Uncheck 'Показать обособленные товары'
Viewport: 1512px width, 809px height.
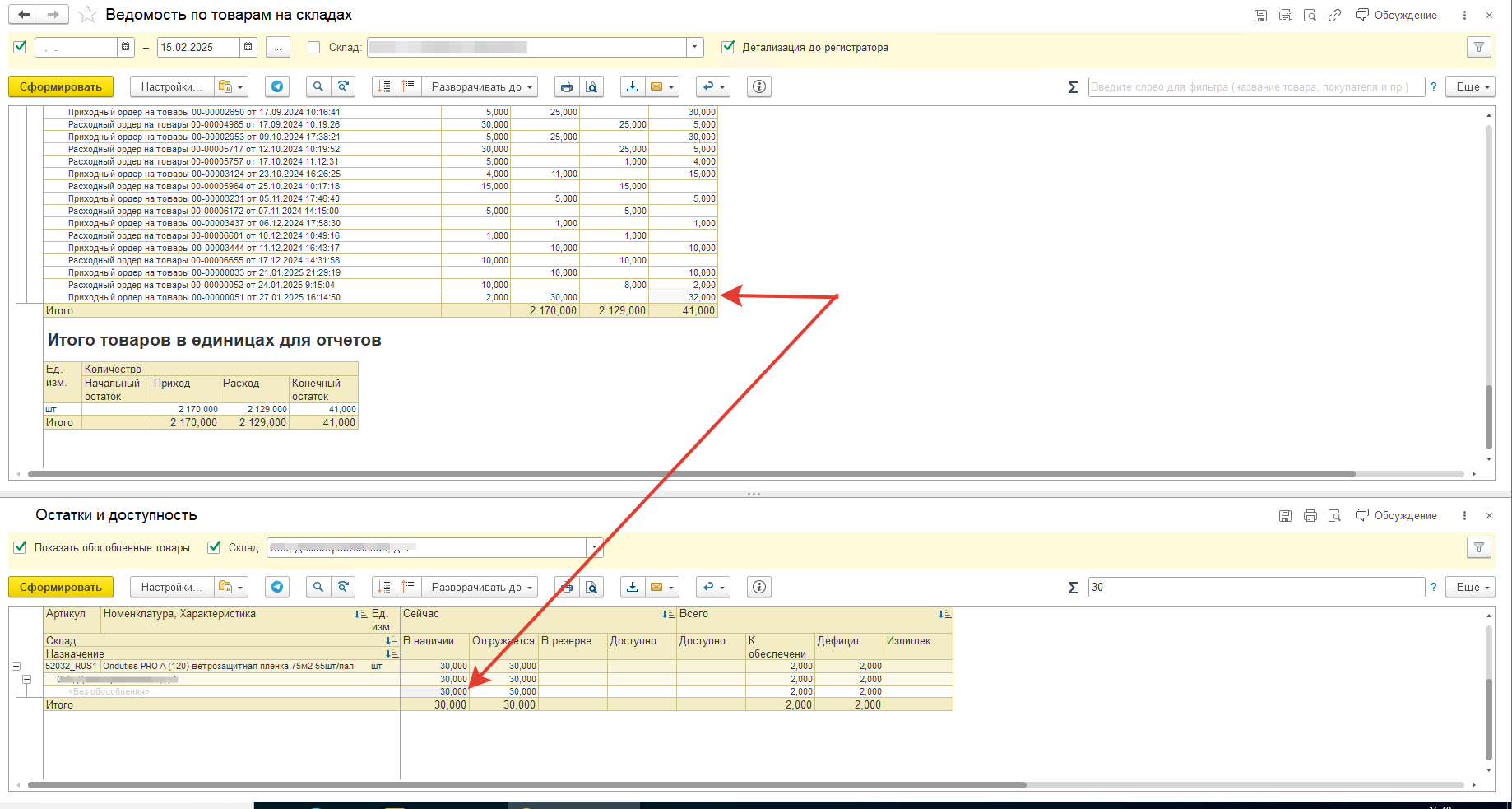tap(21, 547)
